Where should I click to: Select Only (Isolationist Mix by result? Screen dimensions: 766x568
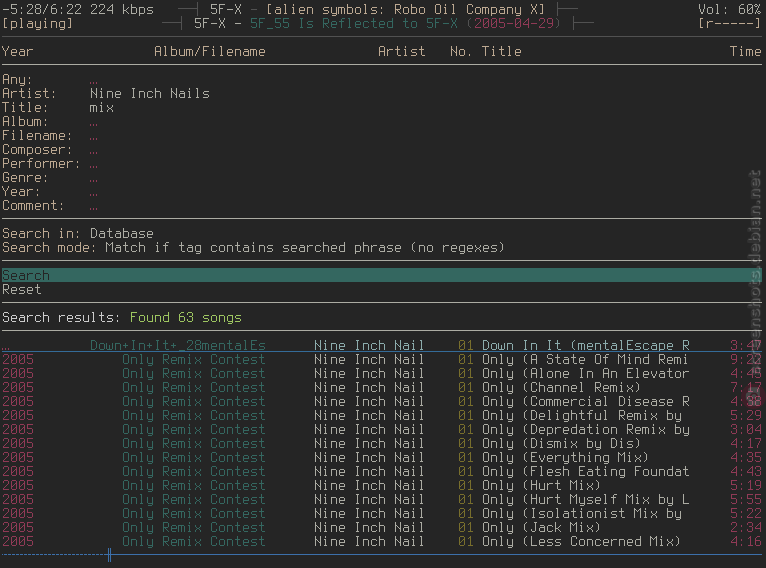click(x=381, y=513)
